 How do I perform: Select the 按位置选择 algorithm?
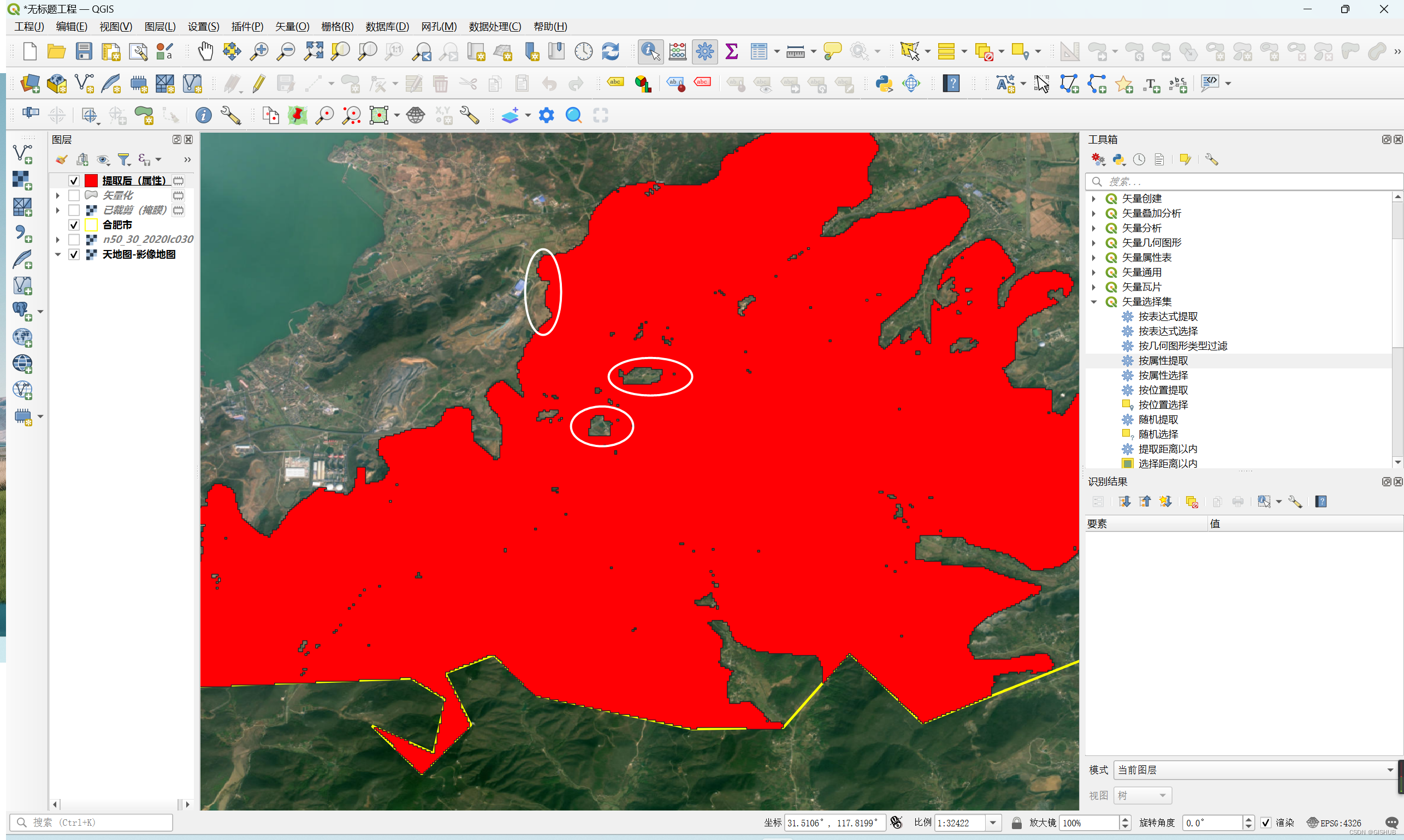click(x=1163, y=404)
